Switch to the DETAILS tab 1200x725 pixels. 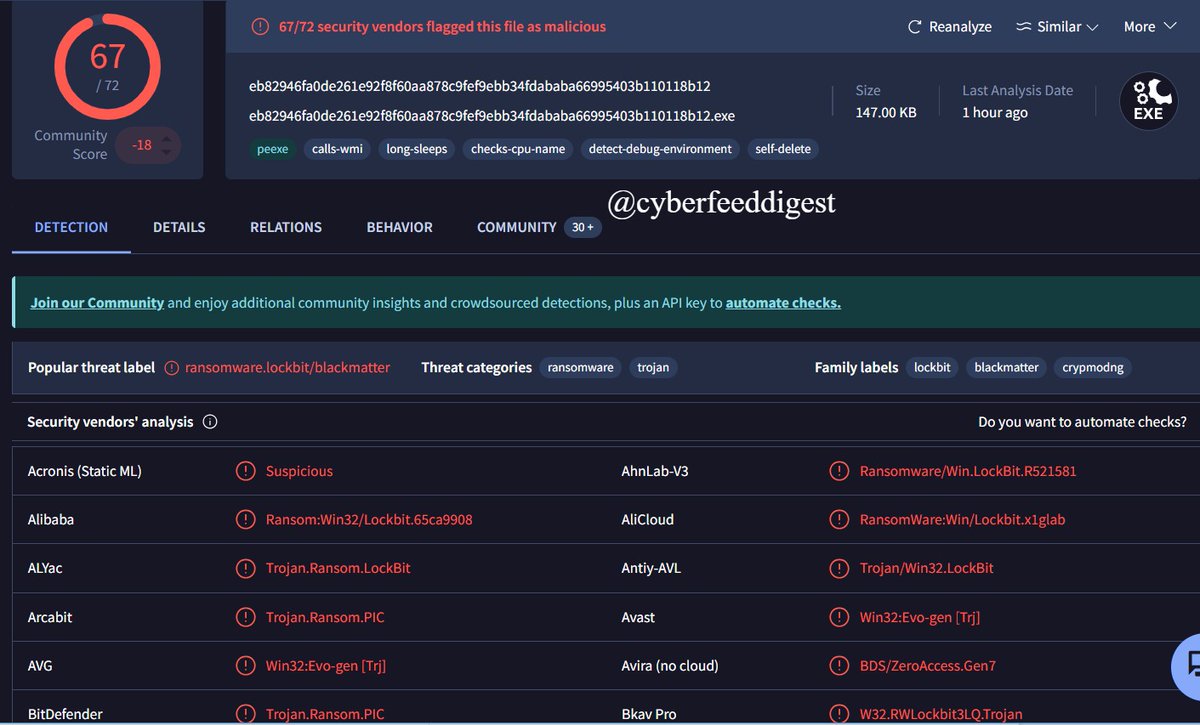point(179,227)
